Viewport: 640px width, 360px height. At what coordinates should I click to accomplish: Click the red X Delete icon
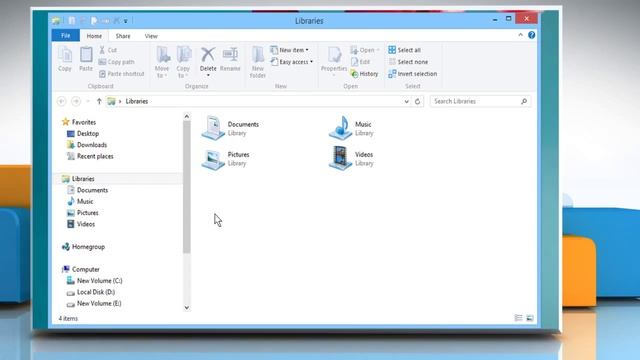208,54
